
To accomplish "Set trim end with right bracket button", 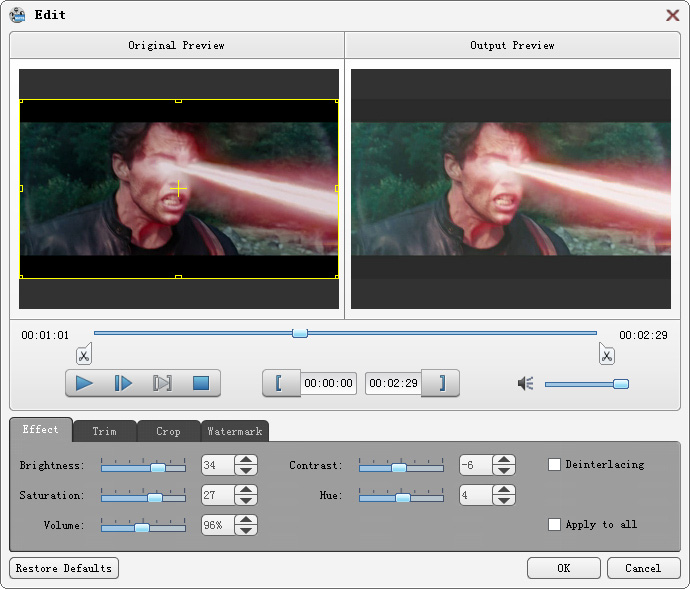I will pos(440,383).
